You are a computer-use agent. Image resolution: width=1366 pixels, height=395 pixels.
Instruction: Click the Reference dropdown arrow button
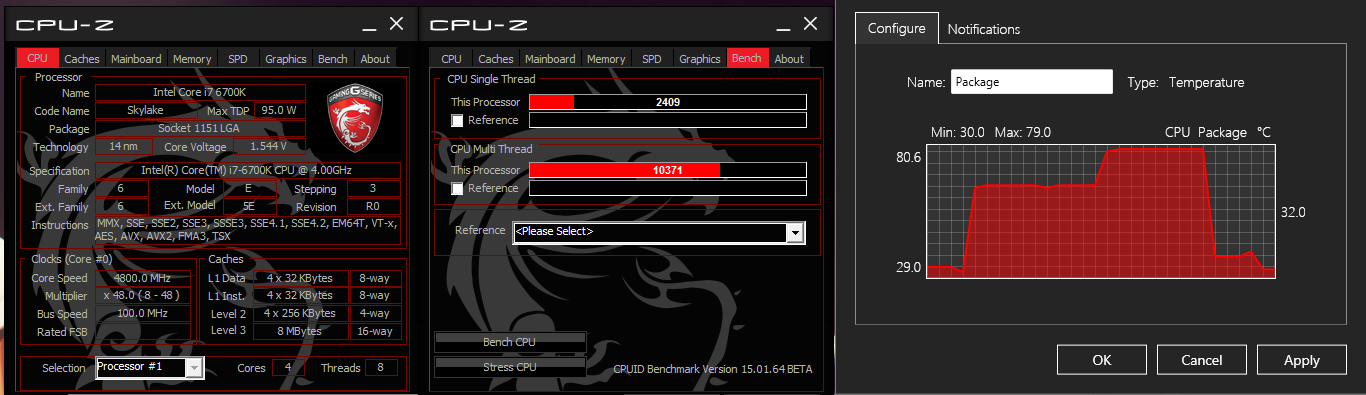(796, 232)
